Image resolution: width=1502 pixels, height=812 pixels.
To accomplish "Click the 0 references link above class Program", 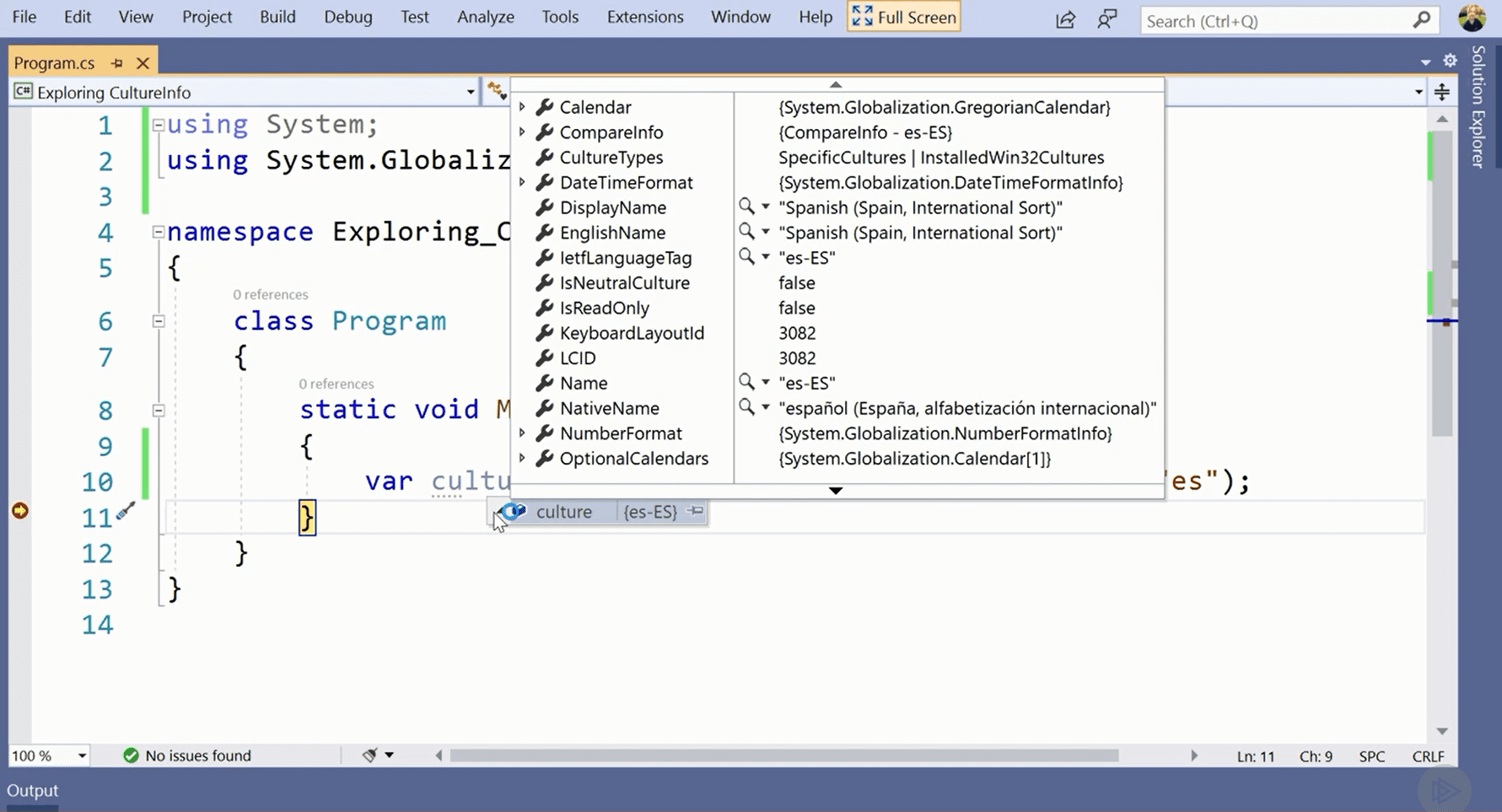I will click(271, 294).
